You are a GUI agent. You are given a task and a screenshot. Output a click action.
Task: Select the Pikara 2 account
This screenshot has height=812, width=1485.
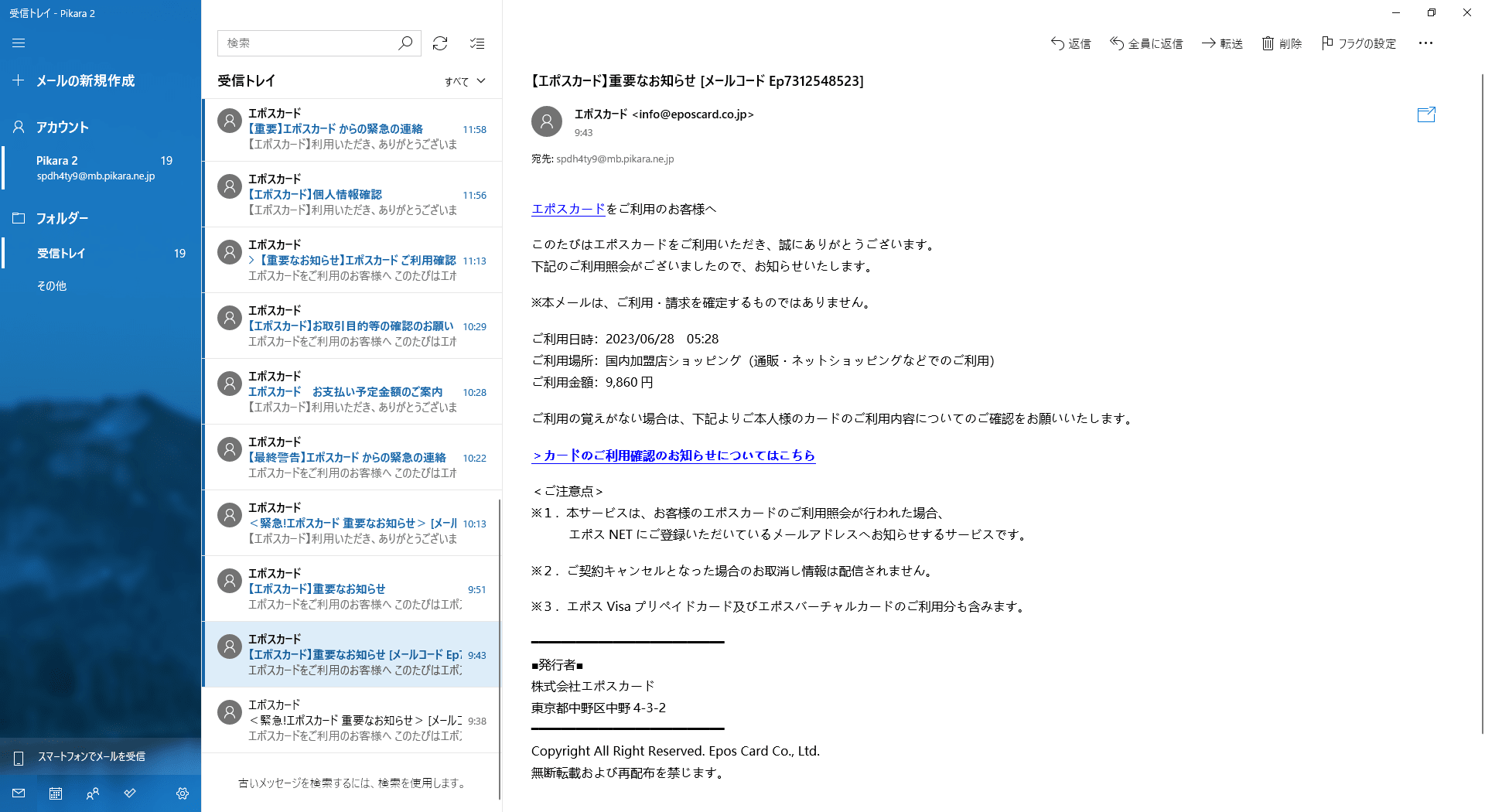tap(101, 168)
